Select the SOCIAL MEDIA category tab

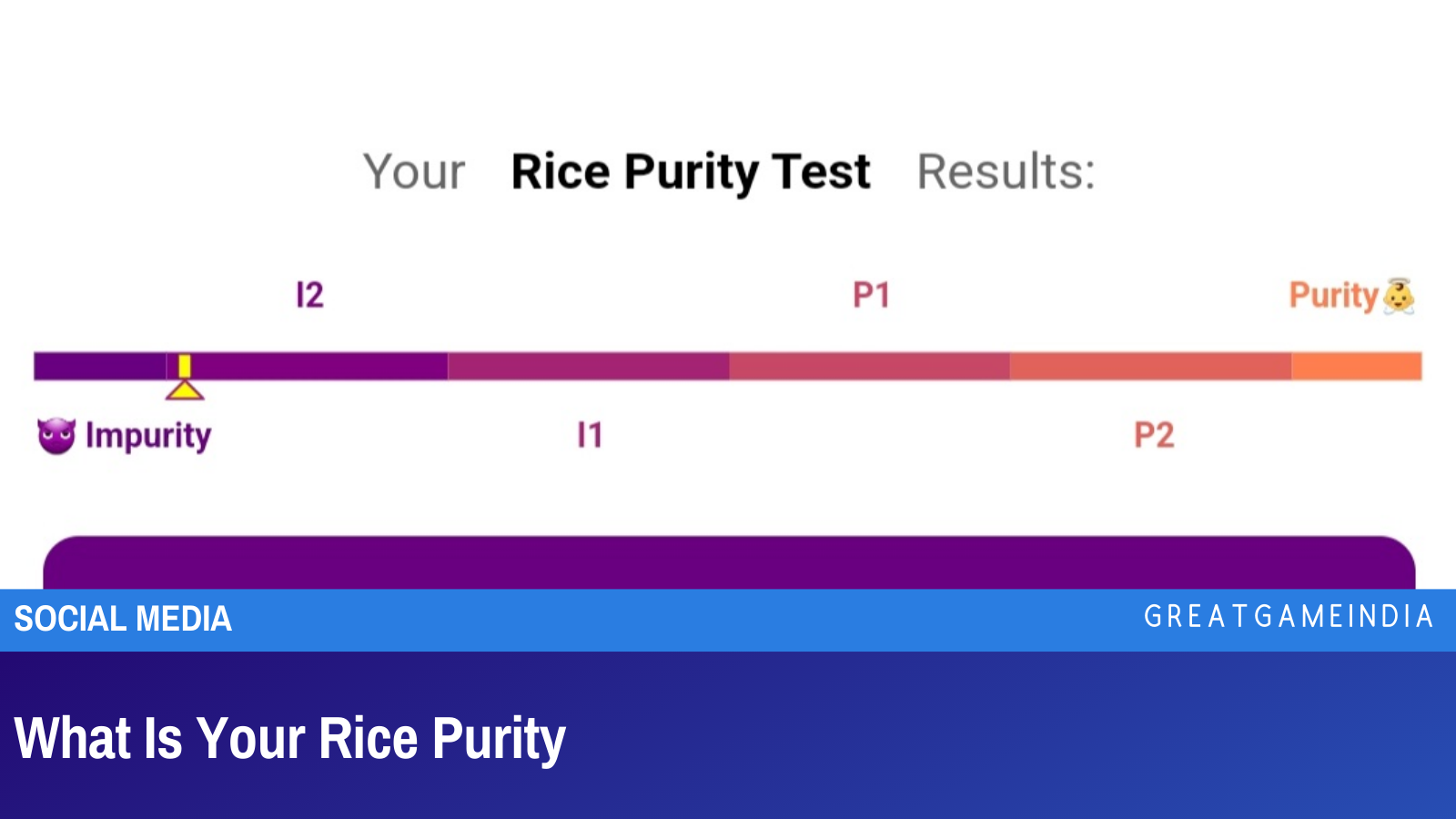pyautogui.click(x=123, y=619)
